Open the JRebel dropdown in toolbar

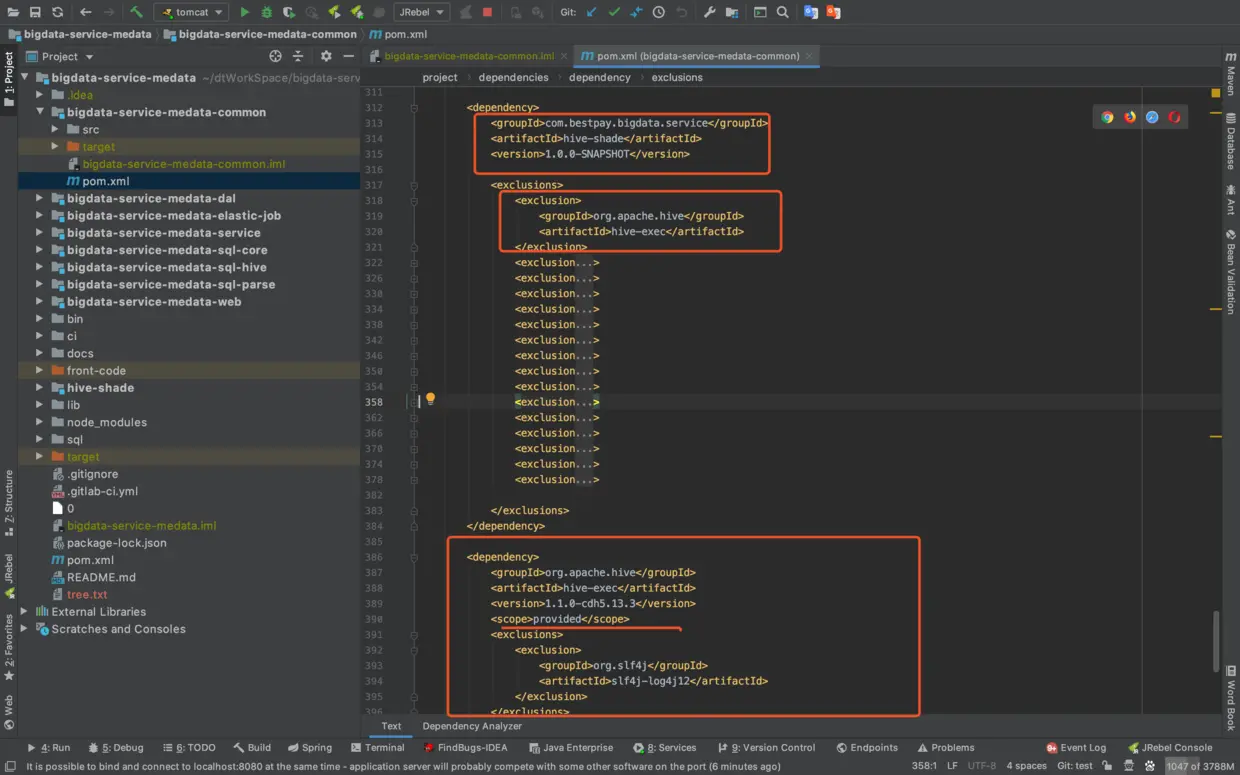pos(420,12)
